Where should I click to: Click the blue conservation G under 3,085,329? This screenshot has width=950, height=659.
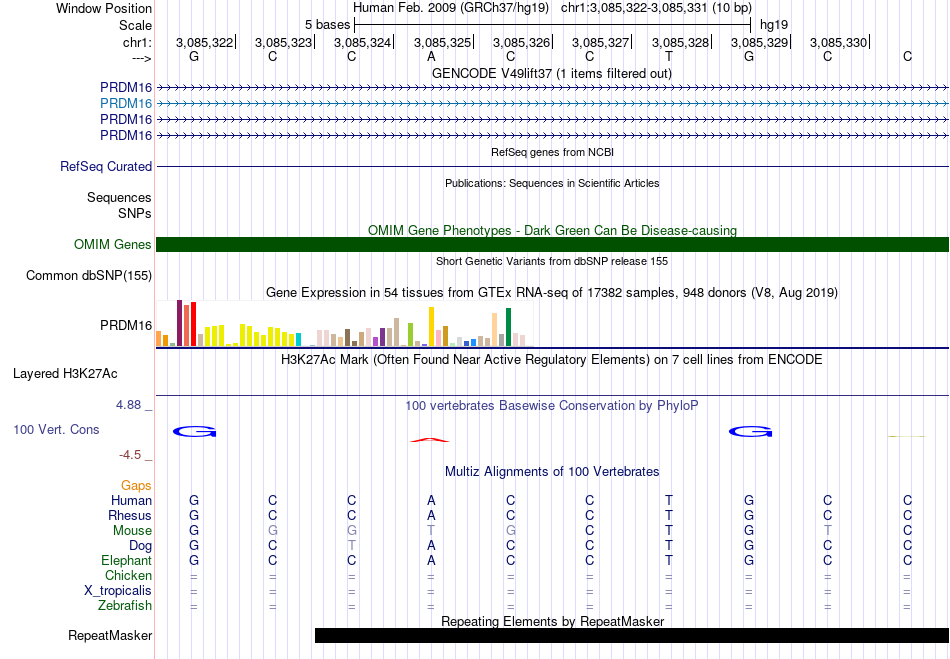(x=750, y=431)
